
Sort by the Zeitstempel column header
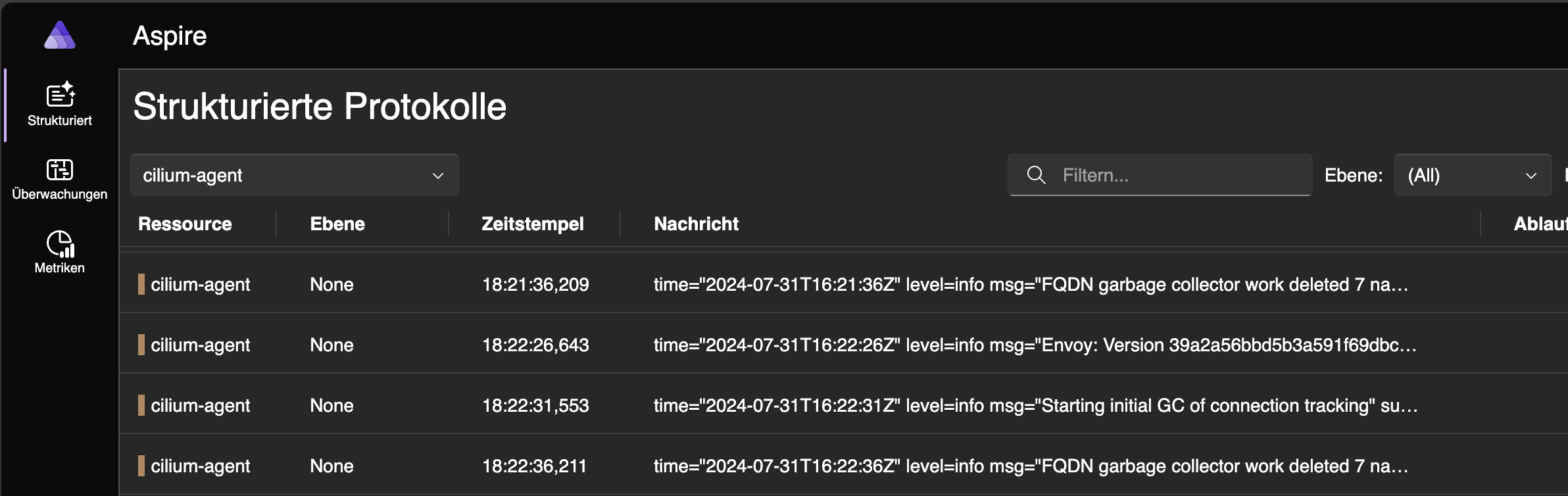point(532,224)
